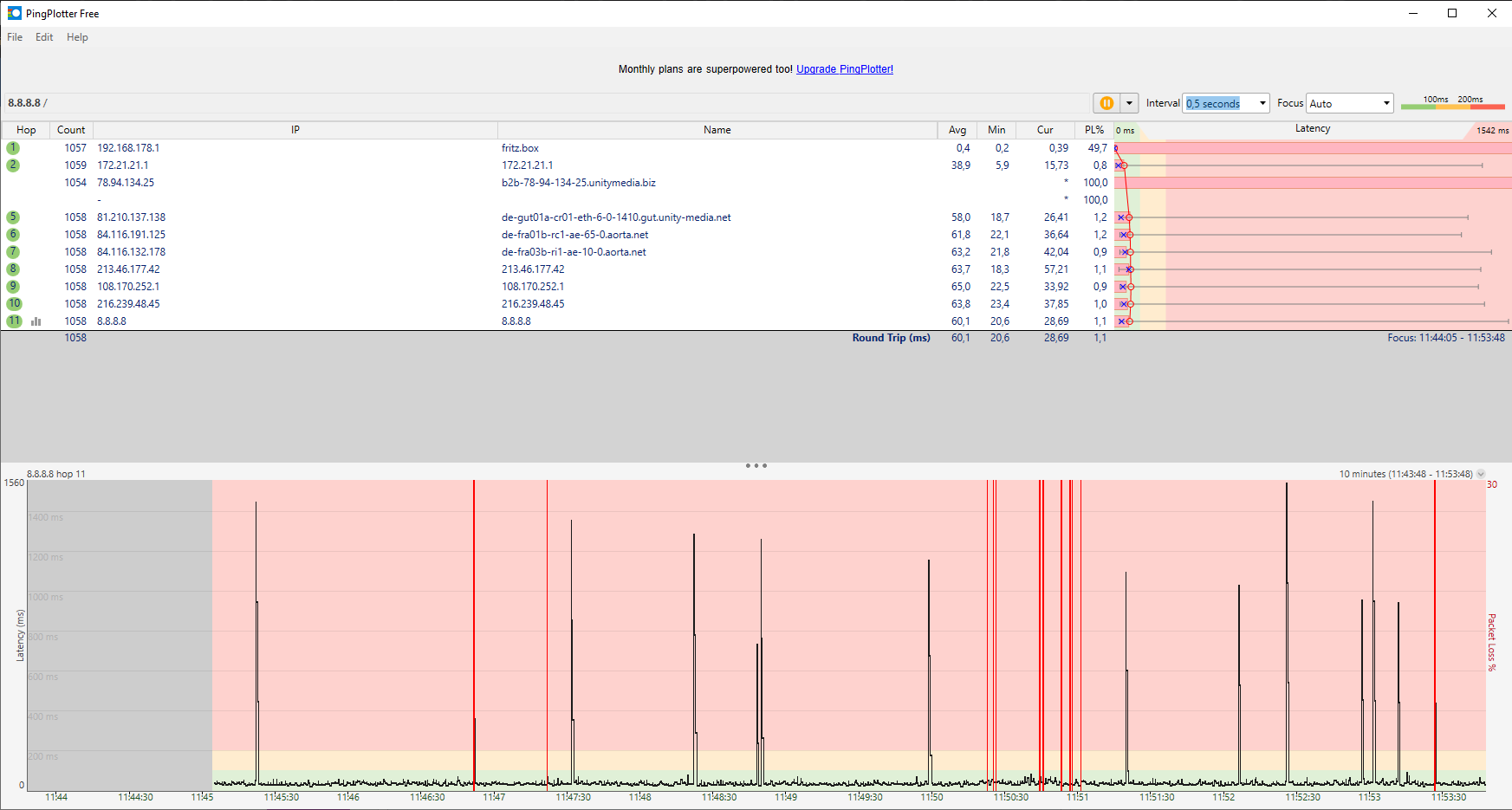Select the hop 6 green circle icon
This screenshot has width=1512, height=810.
tap(13, 235)
